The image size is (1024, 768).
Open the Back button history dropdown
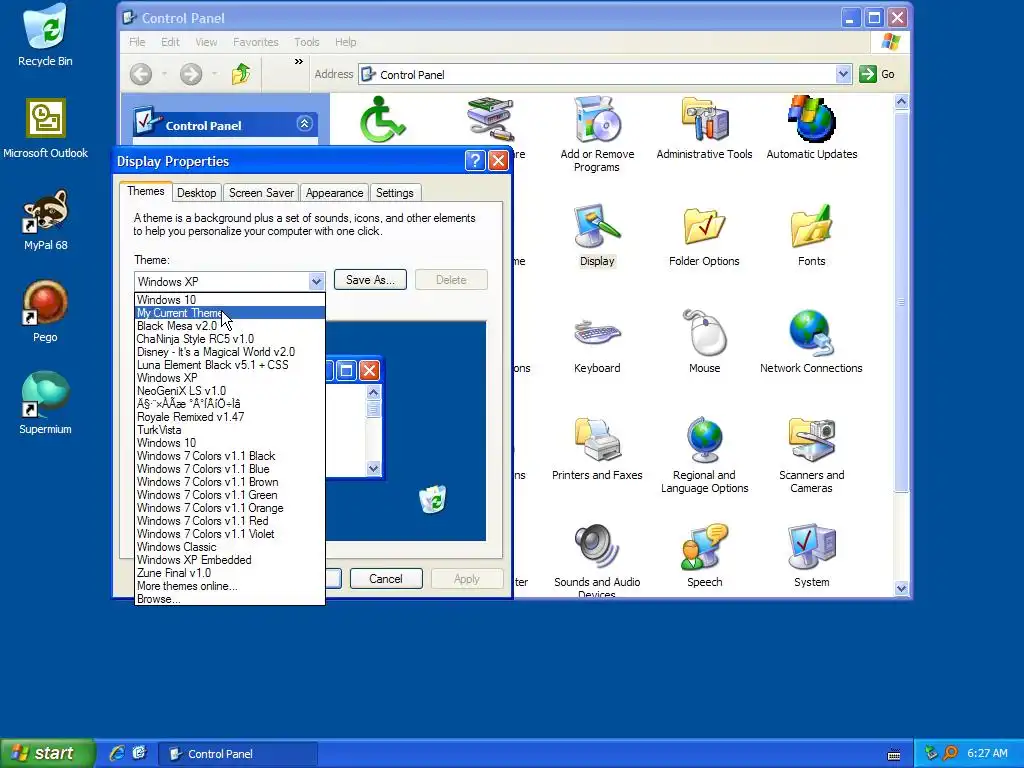164,74
